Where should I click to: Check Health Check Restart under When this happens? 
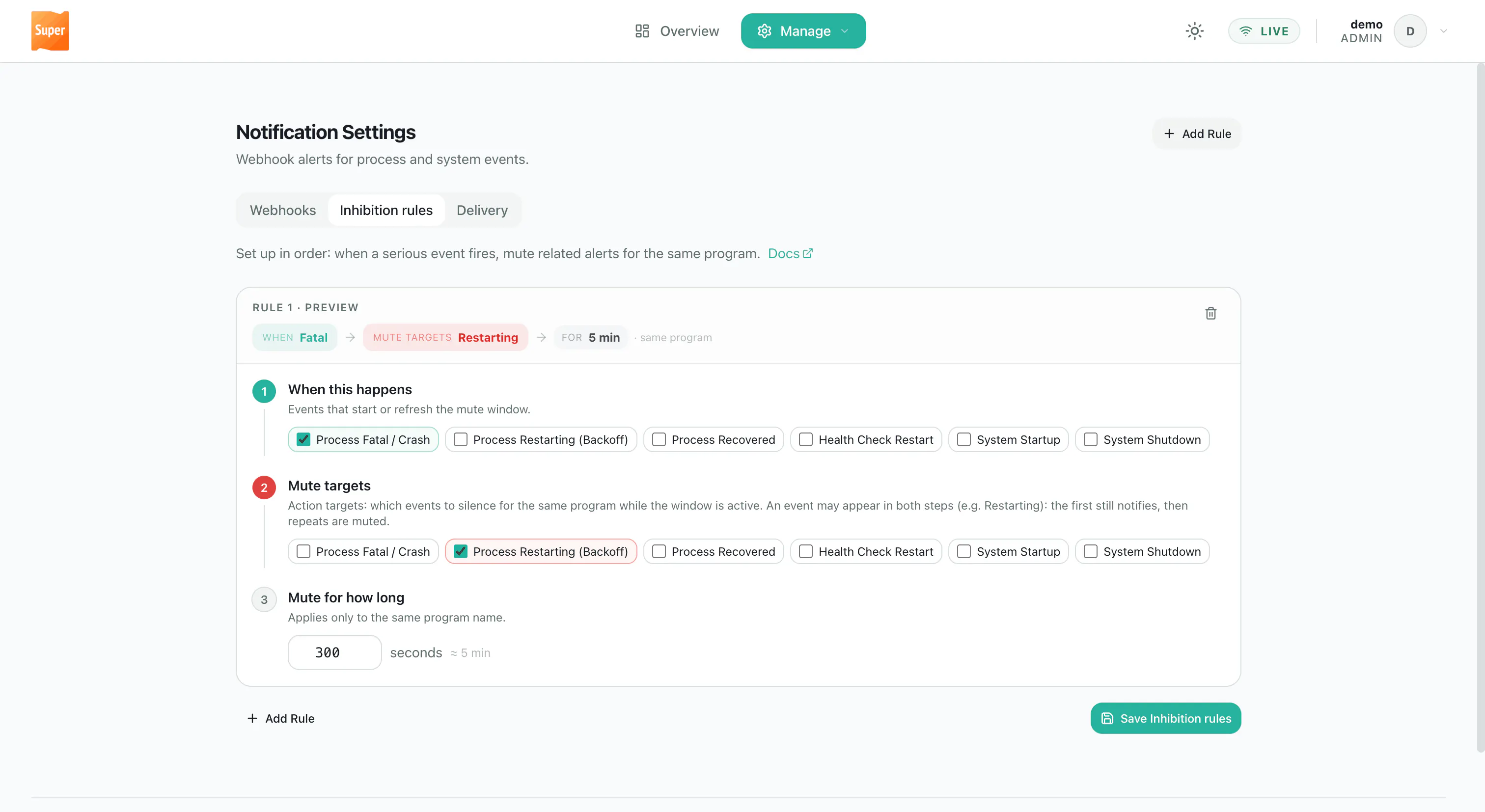point(866,440)
